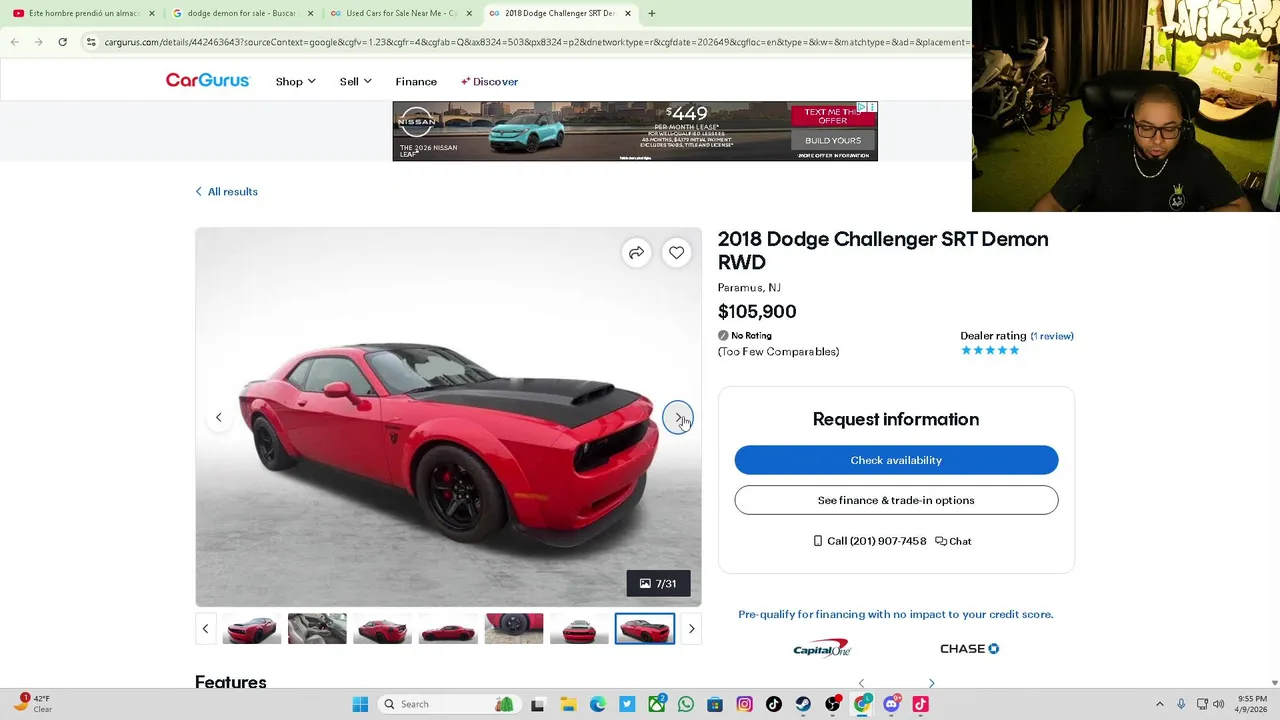Open Xbox app from the taskbar
Viewport: 1280px width, 720px height.
(656, 704)
